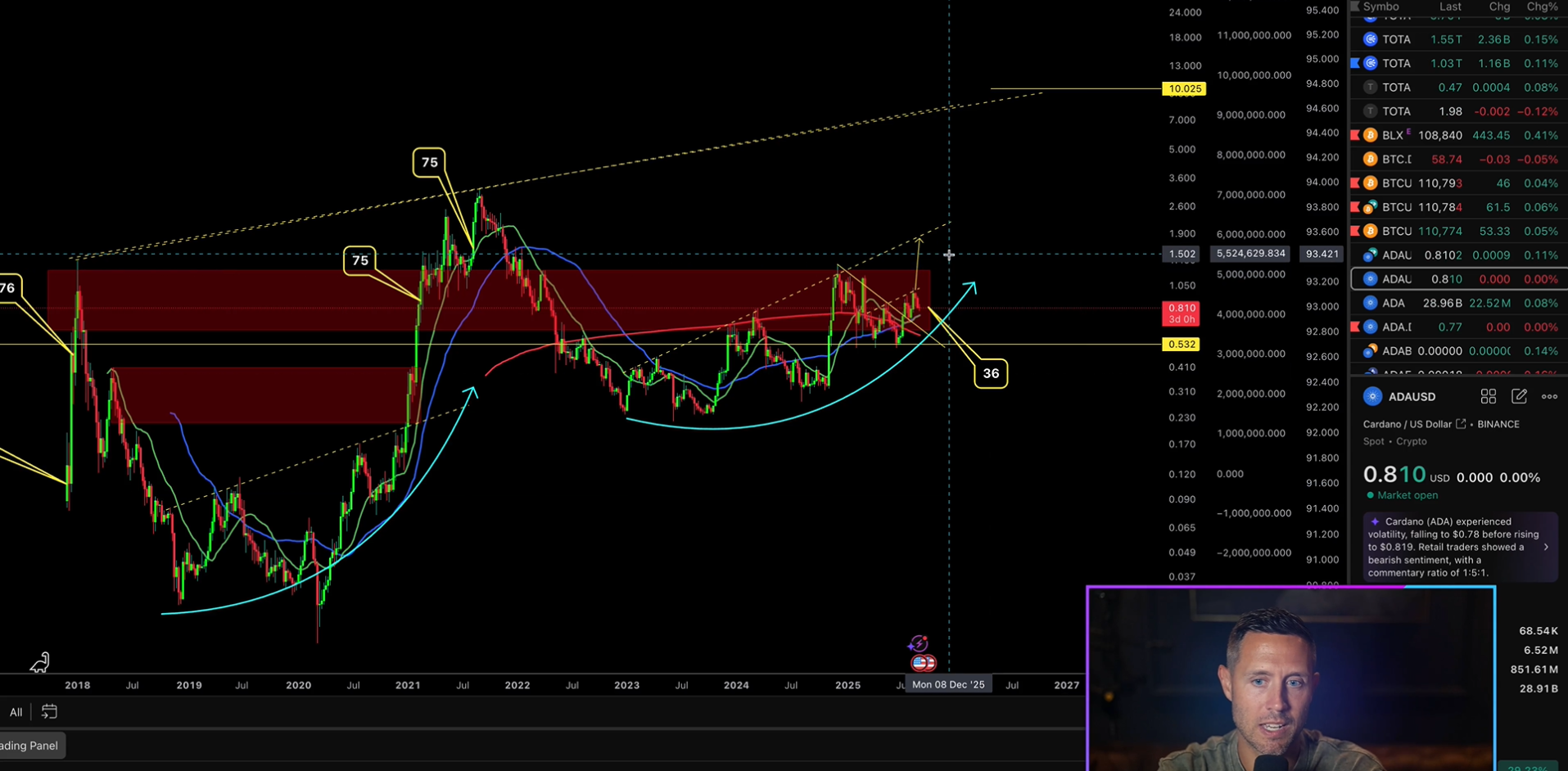
Task: Sort the watchlist by the Chg% column header
Action: [1542, 7]
